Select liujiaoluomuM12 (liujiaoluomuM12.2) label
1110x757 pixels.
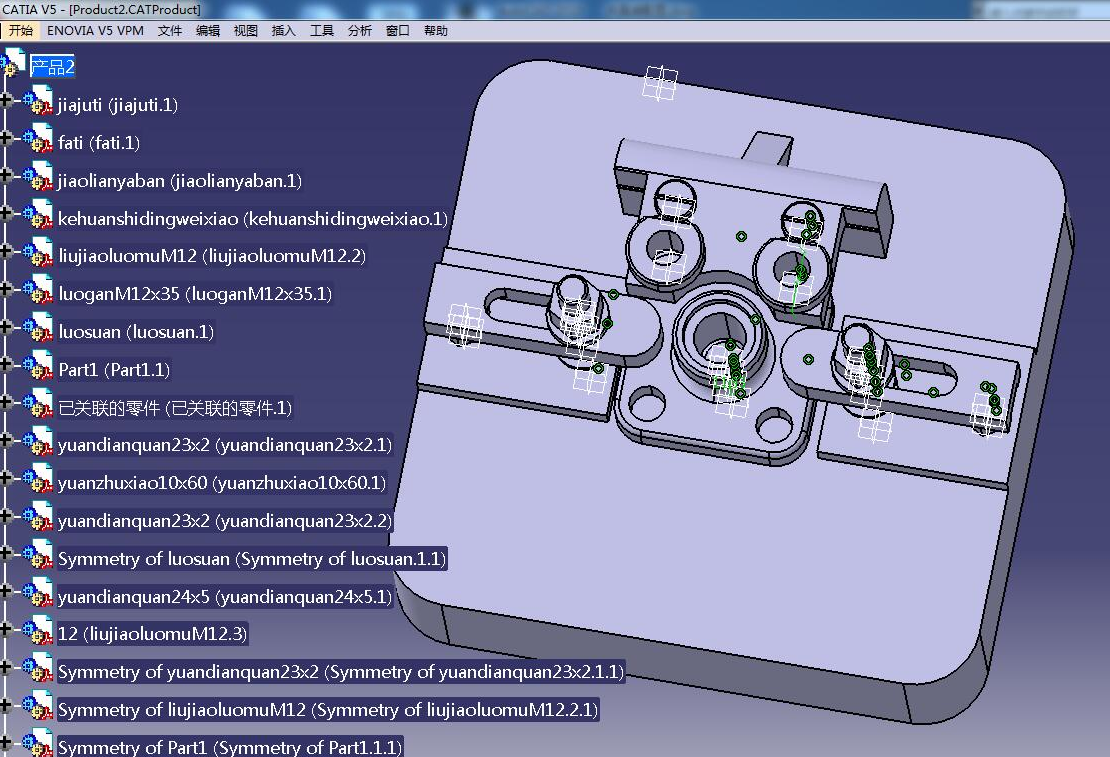[x=212, y=256]
